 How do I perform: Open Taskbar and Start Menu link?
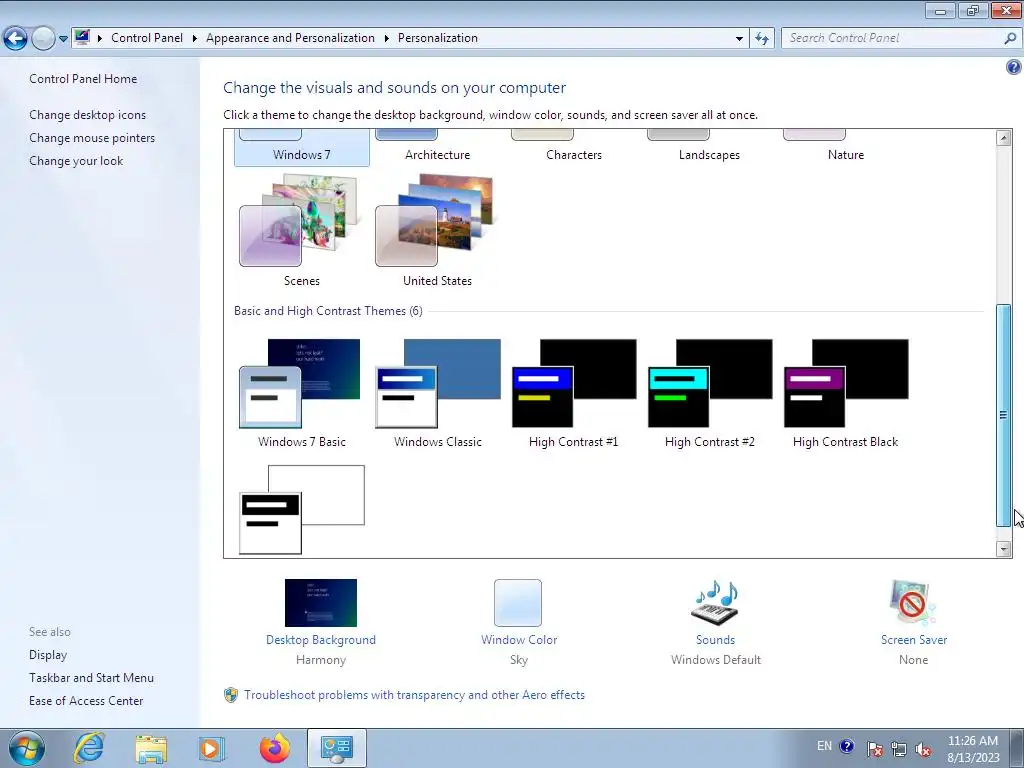[91, 678]
